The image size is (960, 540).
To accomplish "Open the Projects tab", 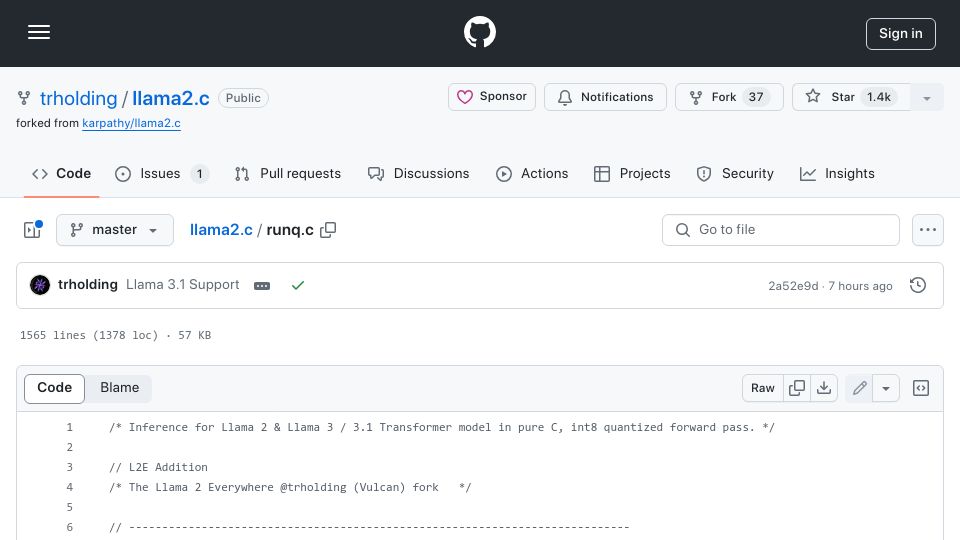I will coord(632,174).
